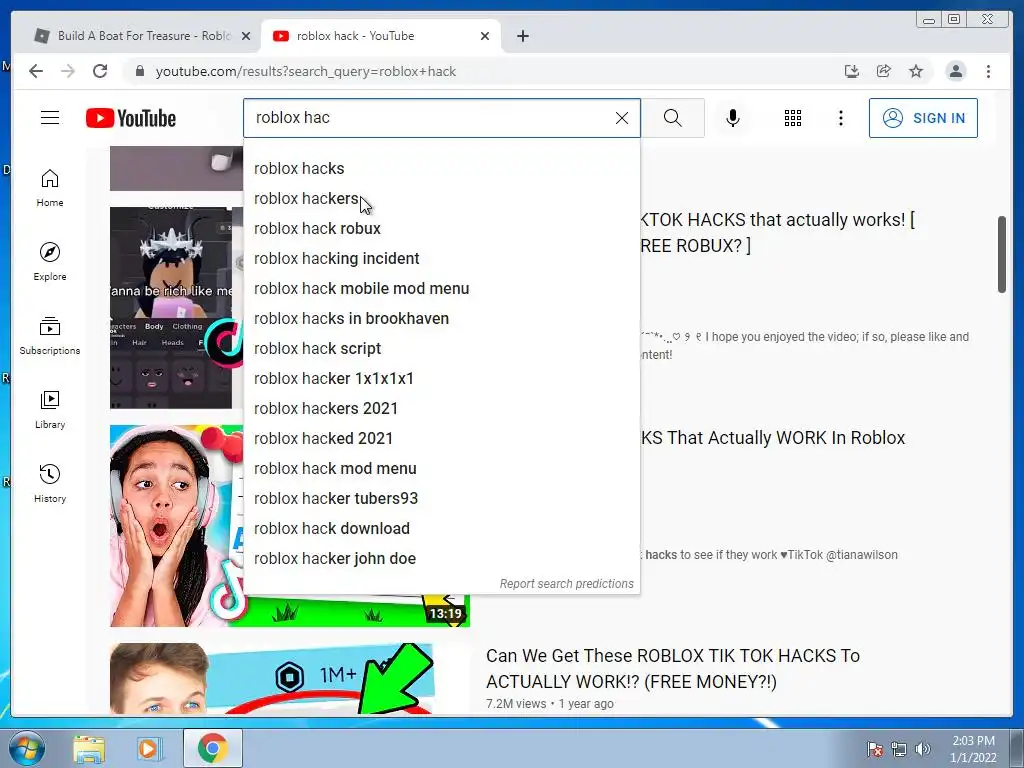1024x768 pixels.
Task: Click Report search predictions link
Action: pyautogui.click(x=566, y=584)
